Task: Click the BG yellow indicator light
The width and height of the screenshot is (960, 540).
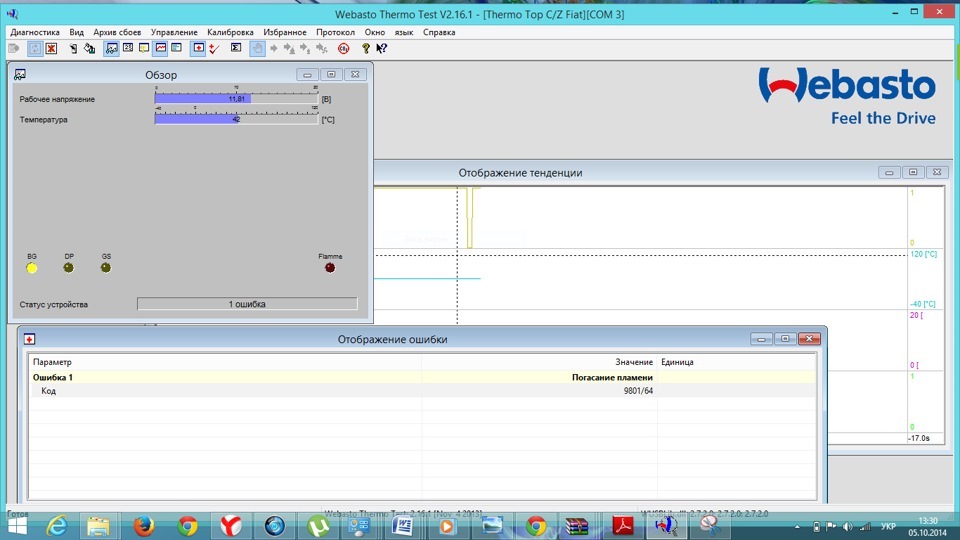Action: tap(32, 268)
